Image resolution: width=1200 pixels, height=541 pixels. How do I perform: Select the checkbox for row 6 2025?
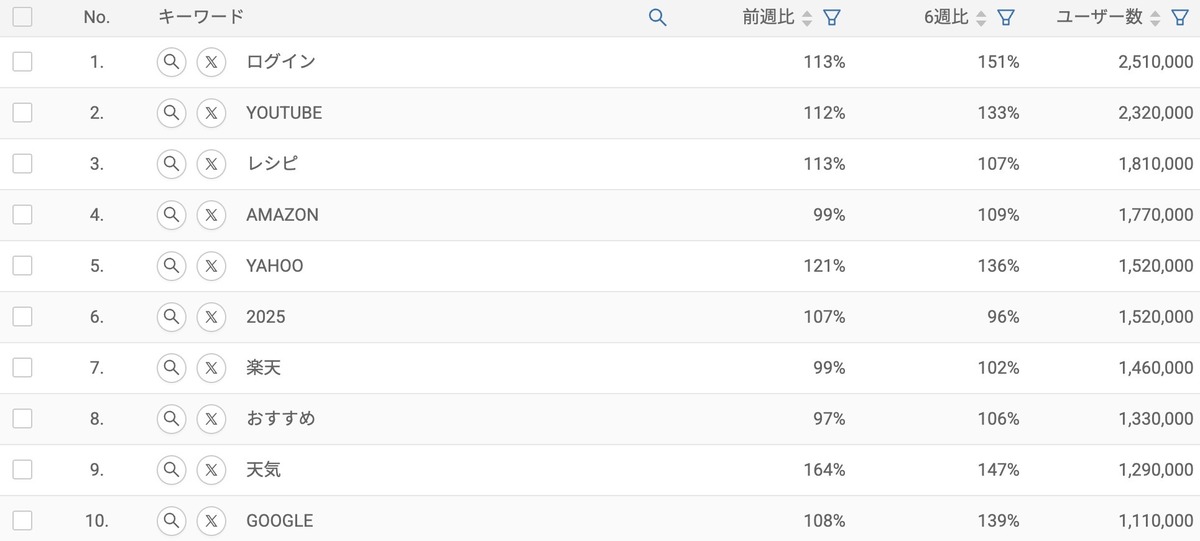[x=22, y=317]
